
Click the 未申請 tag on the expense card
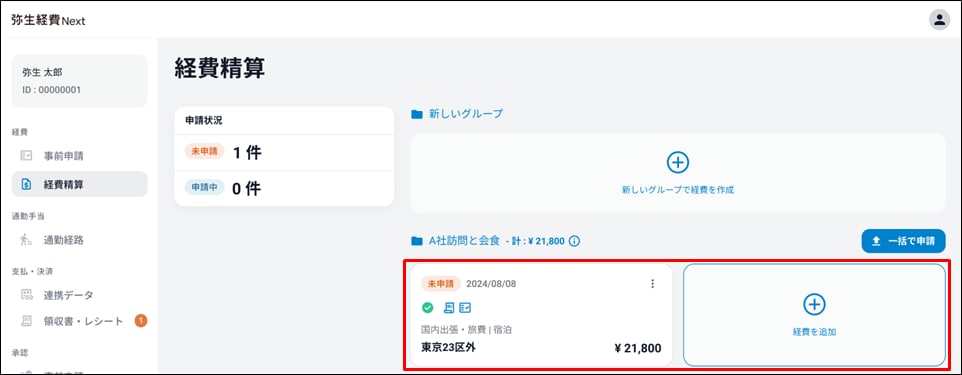pyautogui.click(x=440, y=284)
